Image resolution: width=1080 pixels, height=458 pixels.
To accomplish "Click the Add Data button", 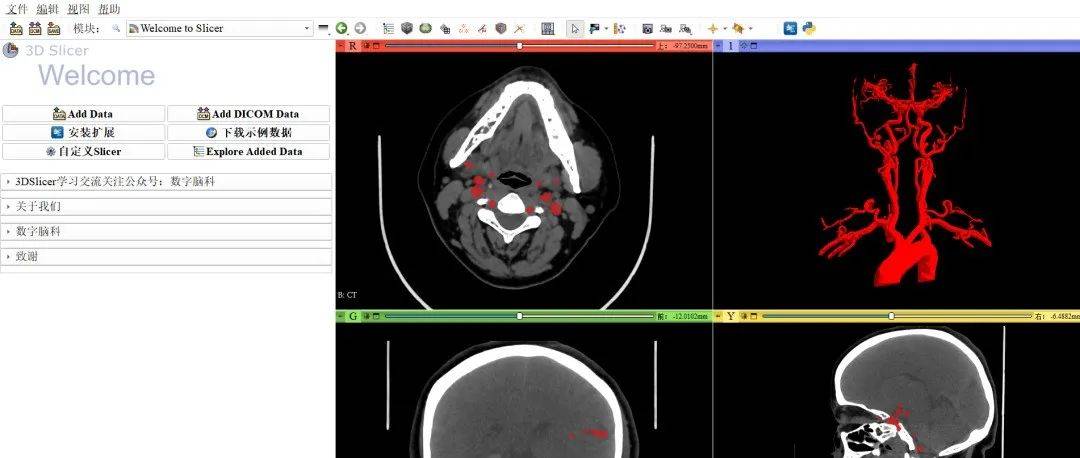I will [83, 114].
